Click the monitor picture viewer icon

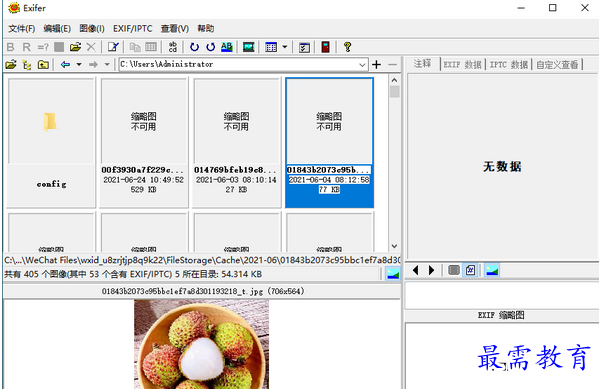pyautogui.click(x=249, y=47)
